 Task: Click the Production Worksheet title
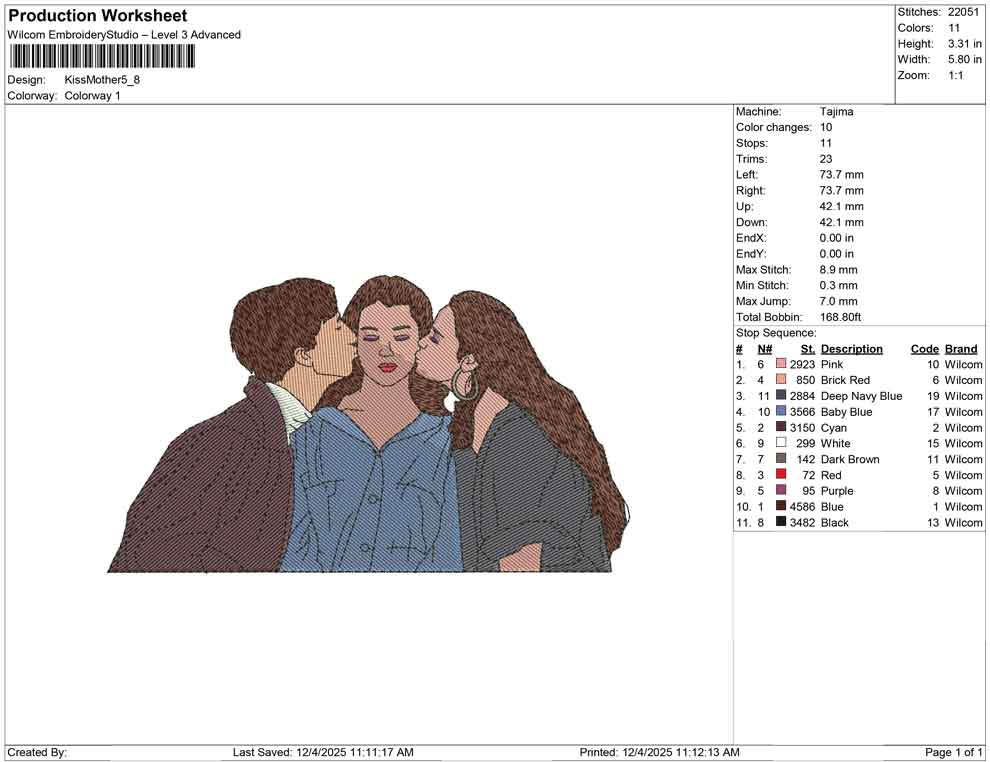click(97, 16)
